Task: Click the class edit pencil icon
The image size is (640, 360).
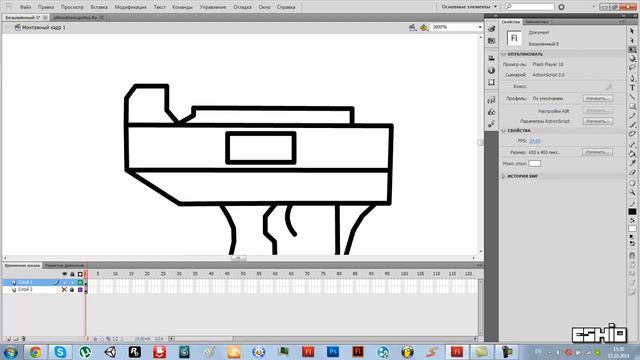Action: pyautogui.click(x=608, y=87)
